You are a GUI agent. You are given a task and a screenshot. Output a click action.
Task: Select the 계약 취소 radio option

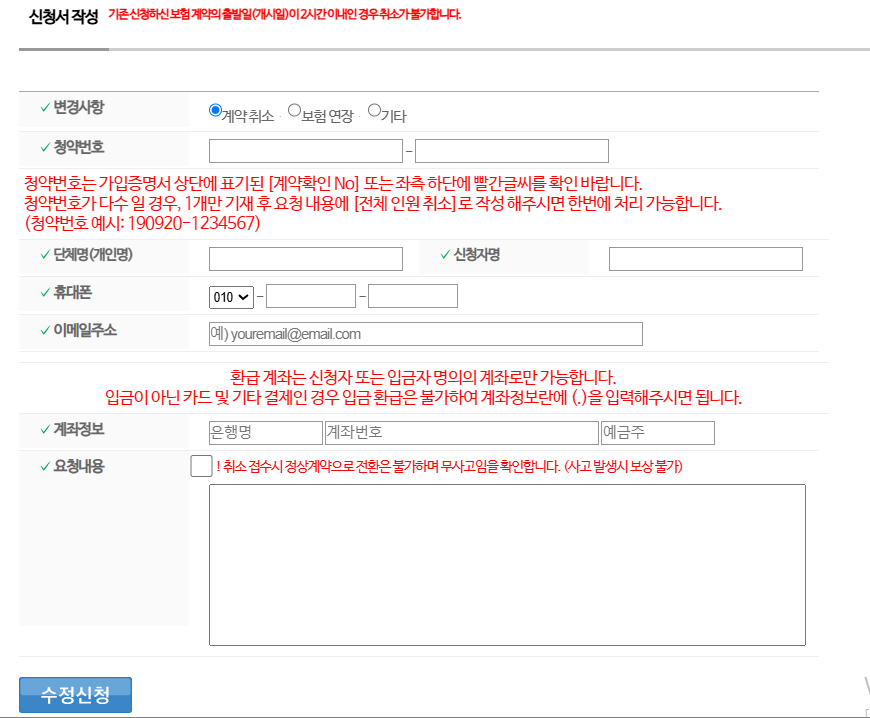[x=215, y=110]
